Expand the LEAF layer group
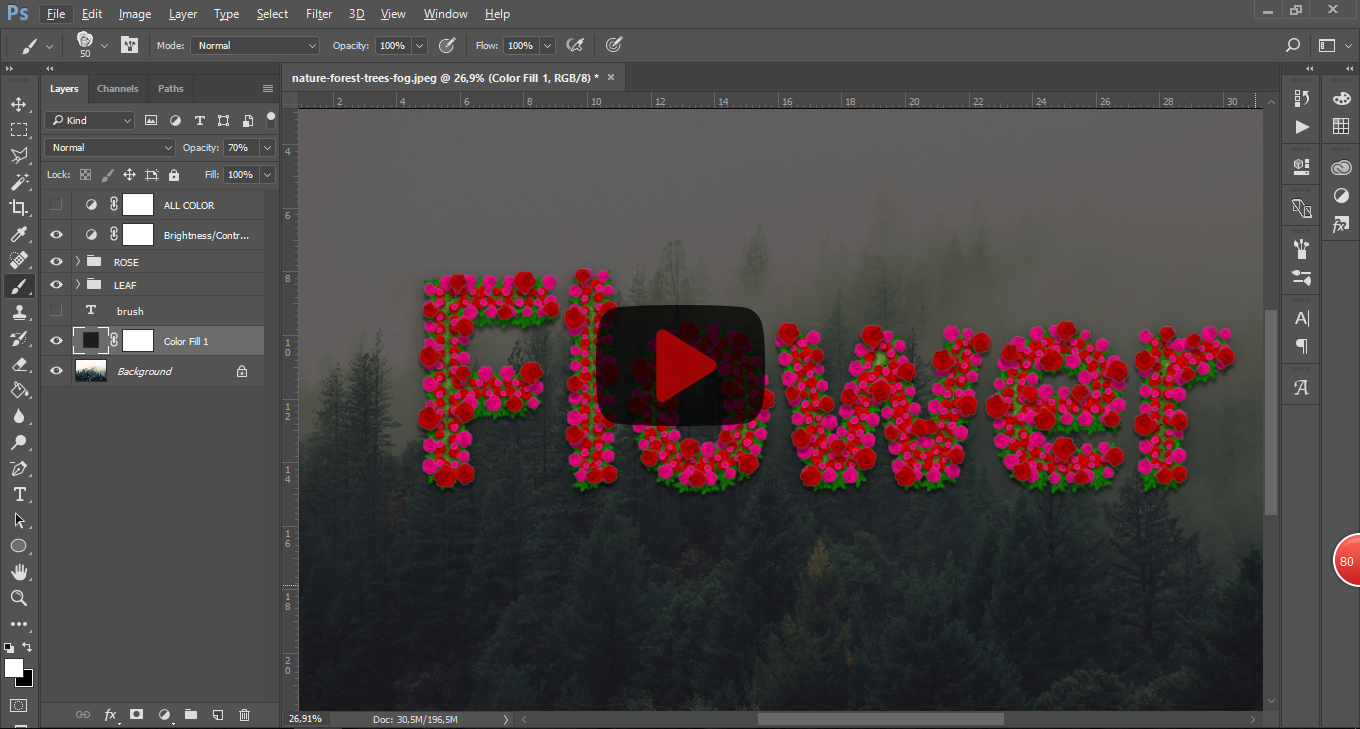This screenshot has width=1360, height=729. [x=78, y=285]
